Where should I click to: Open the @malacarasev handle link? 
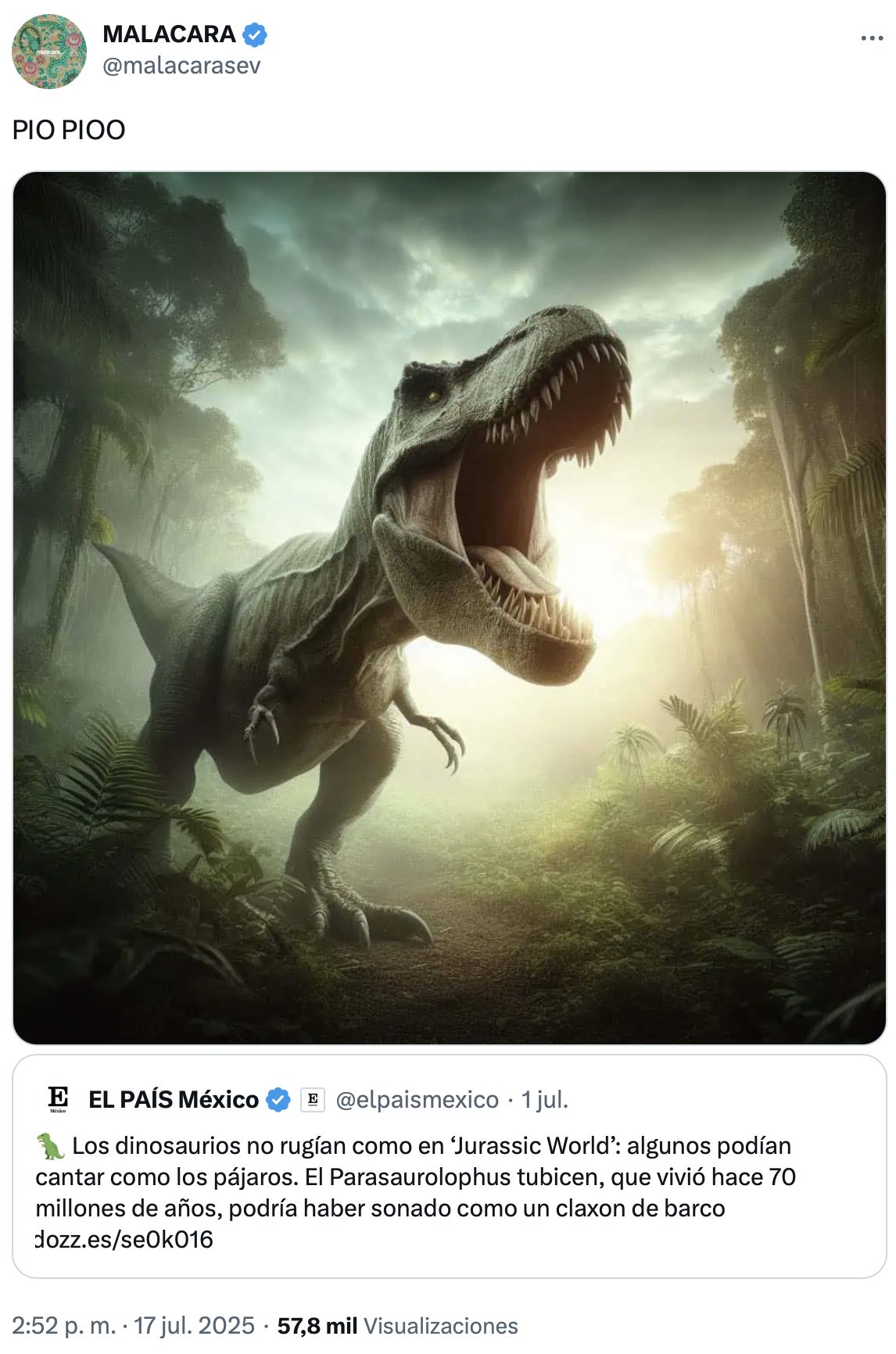pos(181,66)
